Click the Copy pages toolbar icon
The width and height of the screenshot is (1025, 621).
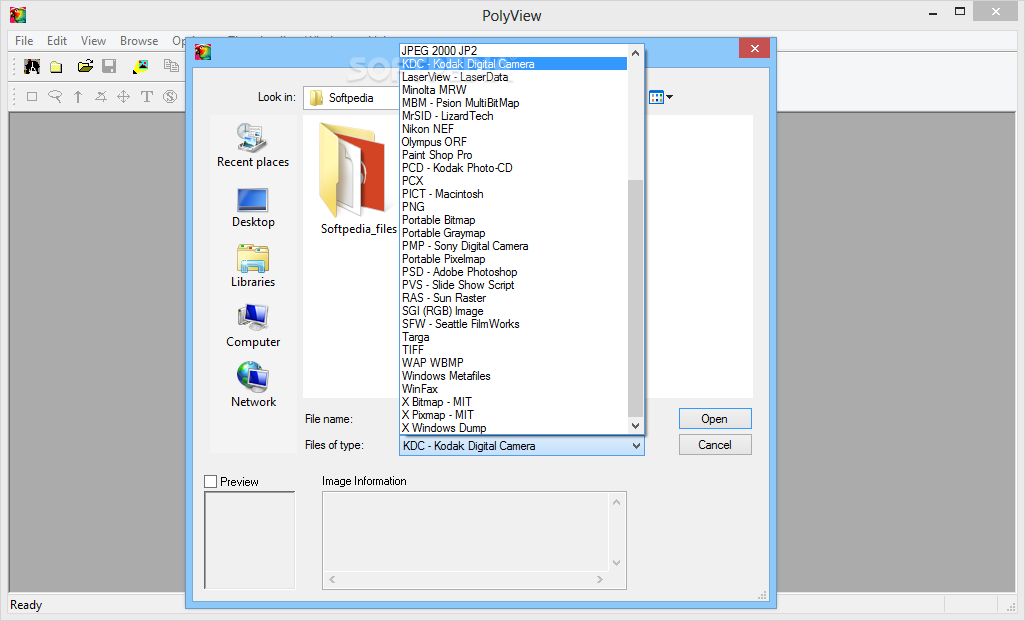171,65
